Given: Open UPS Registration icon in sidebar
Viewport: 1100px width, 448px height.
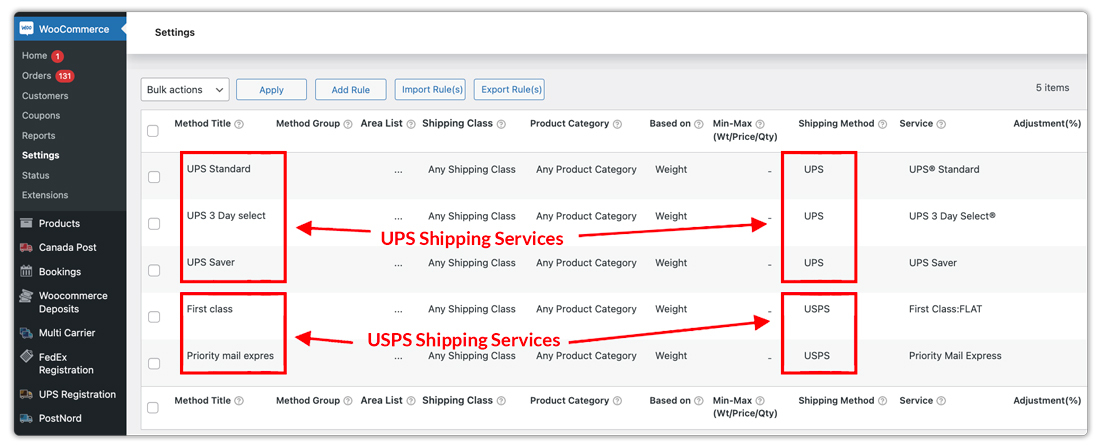Looking at the screenshot, I should (26, 395).
